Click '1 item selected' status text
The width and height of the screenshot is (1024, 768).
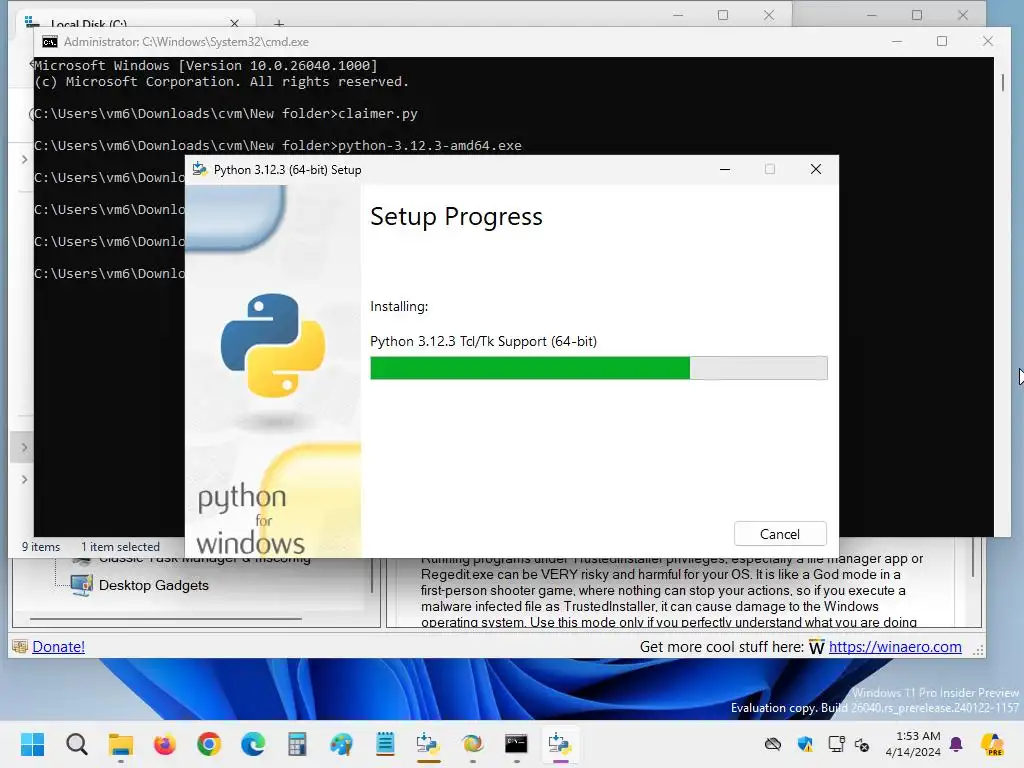(x=120, y=547)
